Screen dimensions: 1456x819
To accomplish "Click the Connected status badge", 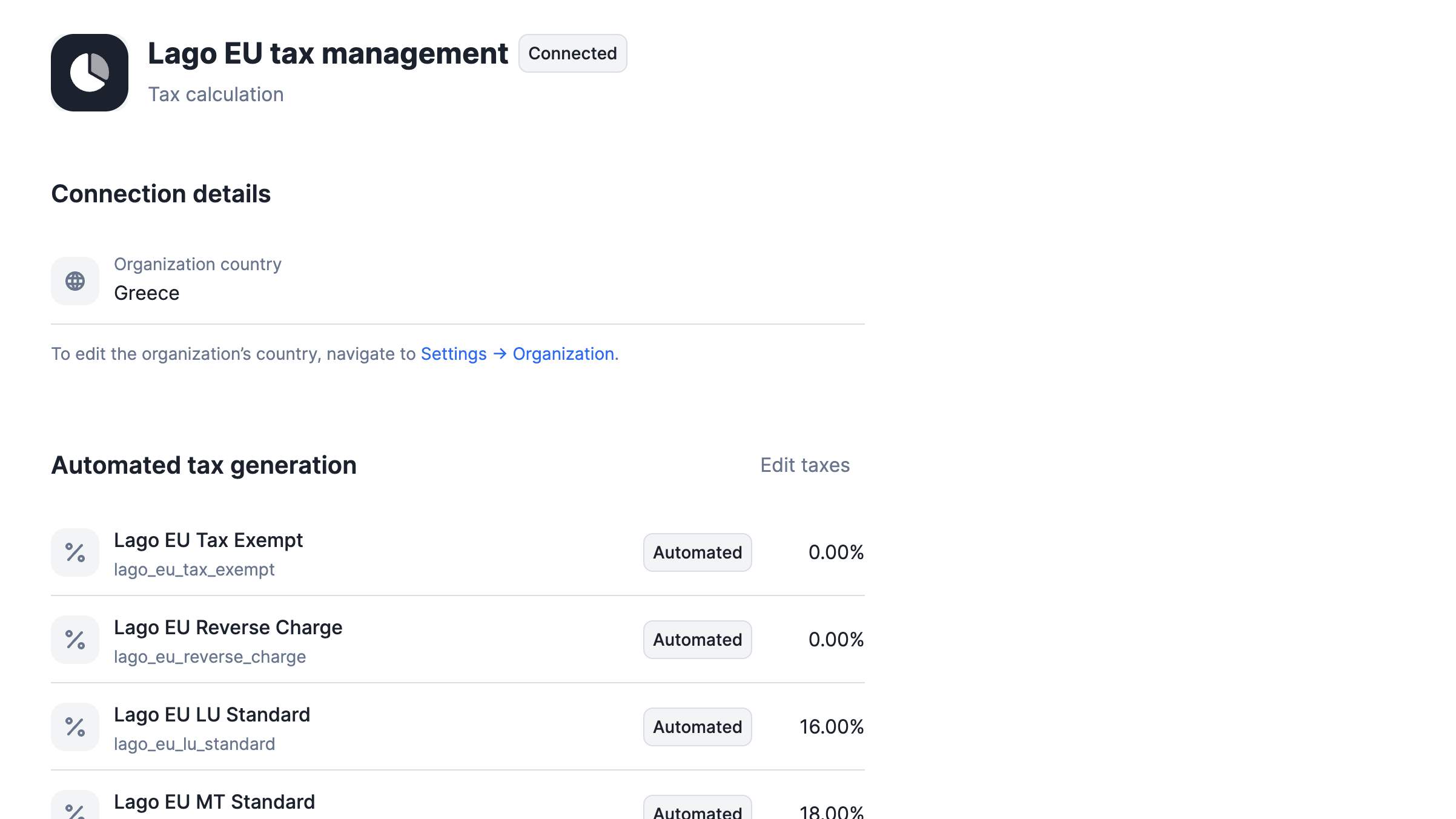I will coord(572,53).
